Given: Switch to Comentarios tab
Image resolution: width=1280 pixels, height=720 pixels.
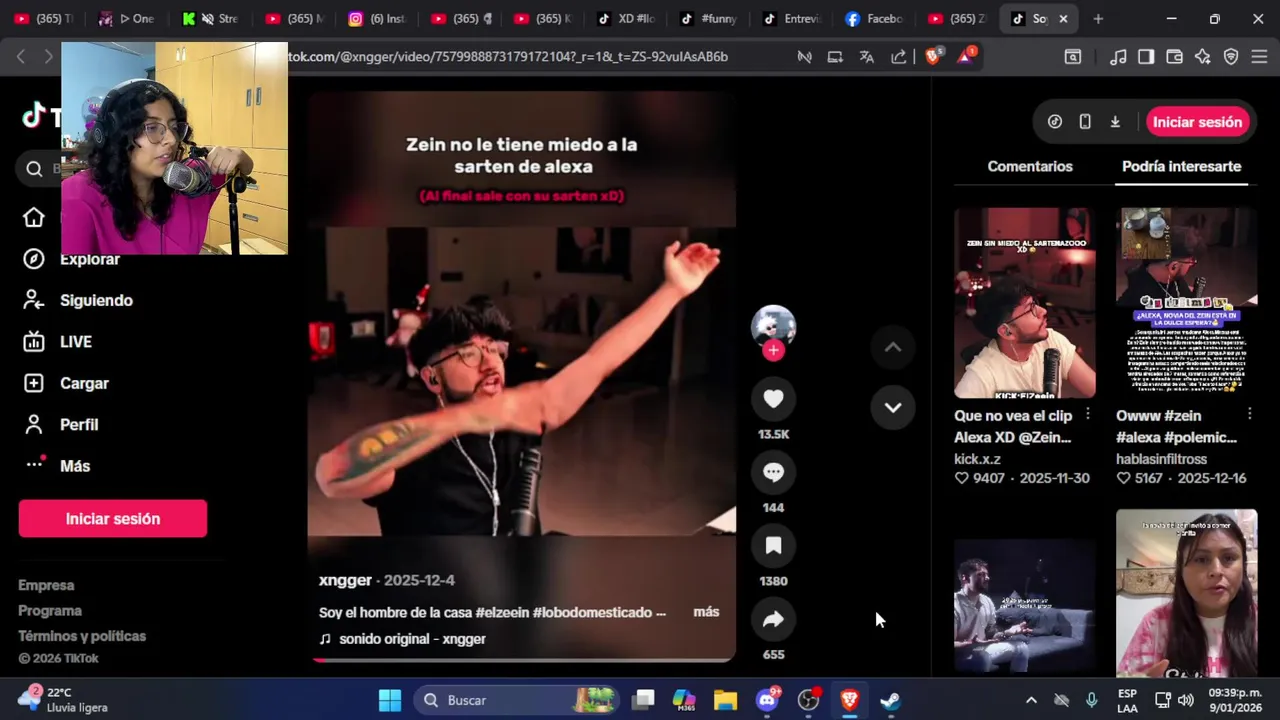Looking at the screenshot, I should click(1030, 166).
